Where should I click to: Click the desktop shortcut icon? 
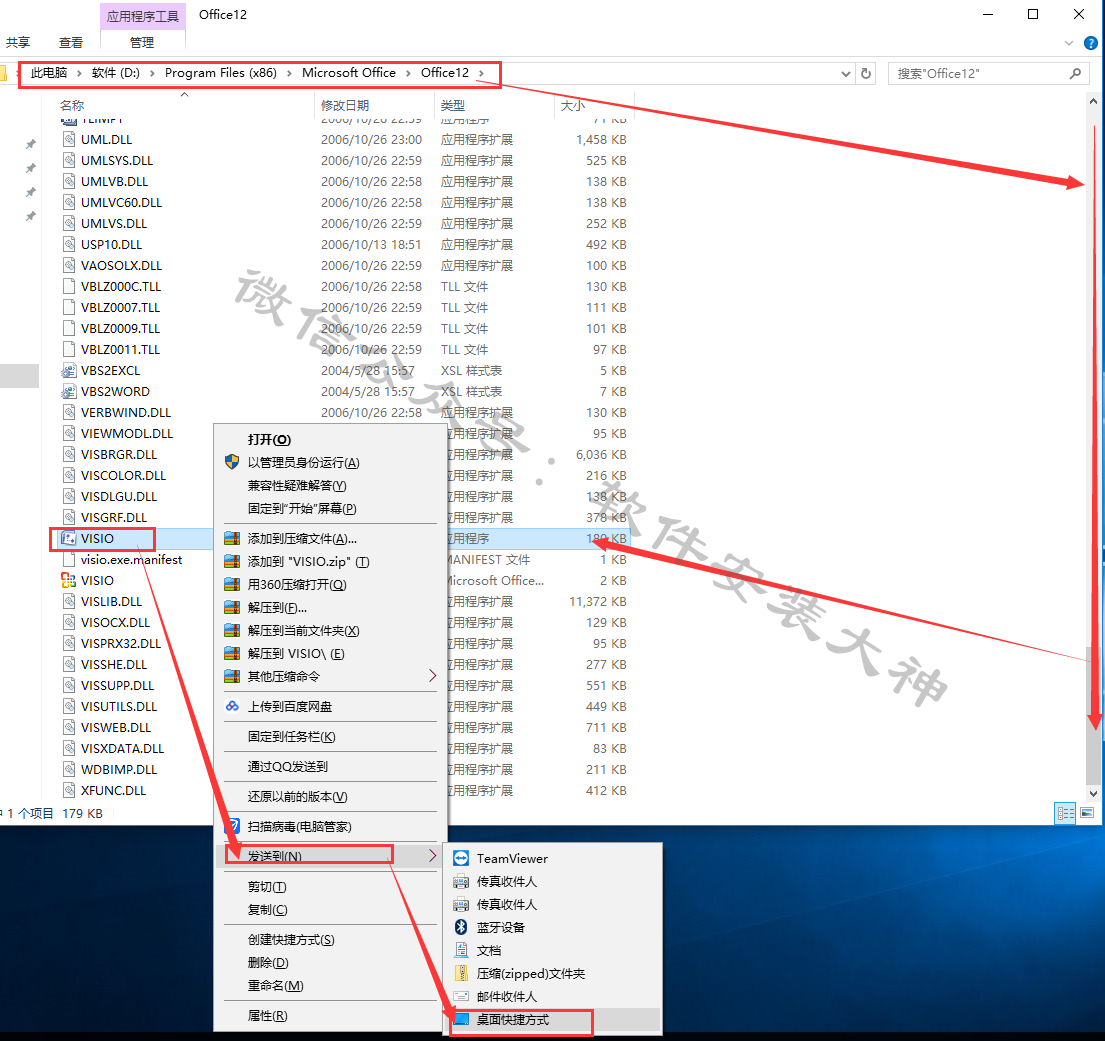(x=461, y=1019)
